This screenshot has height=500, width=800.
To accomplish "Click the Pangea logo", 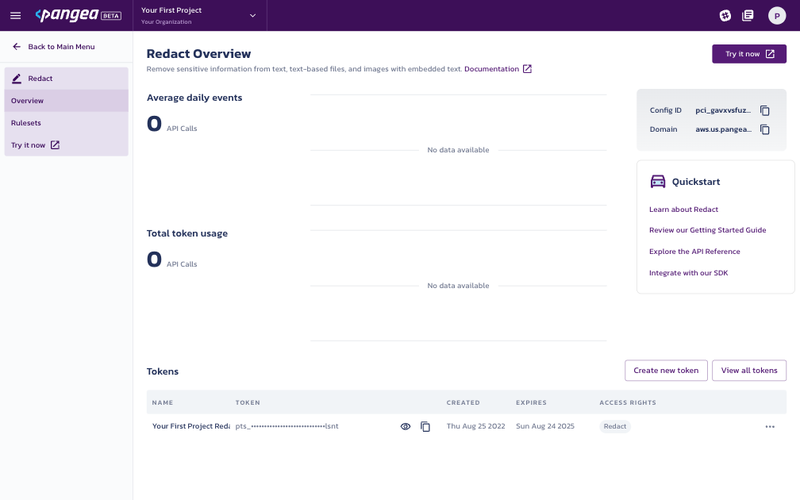I will [78, 16].
